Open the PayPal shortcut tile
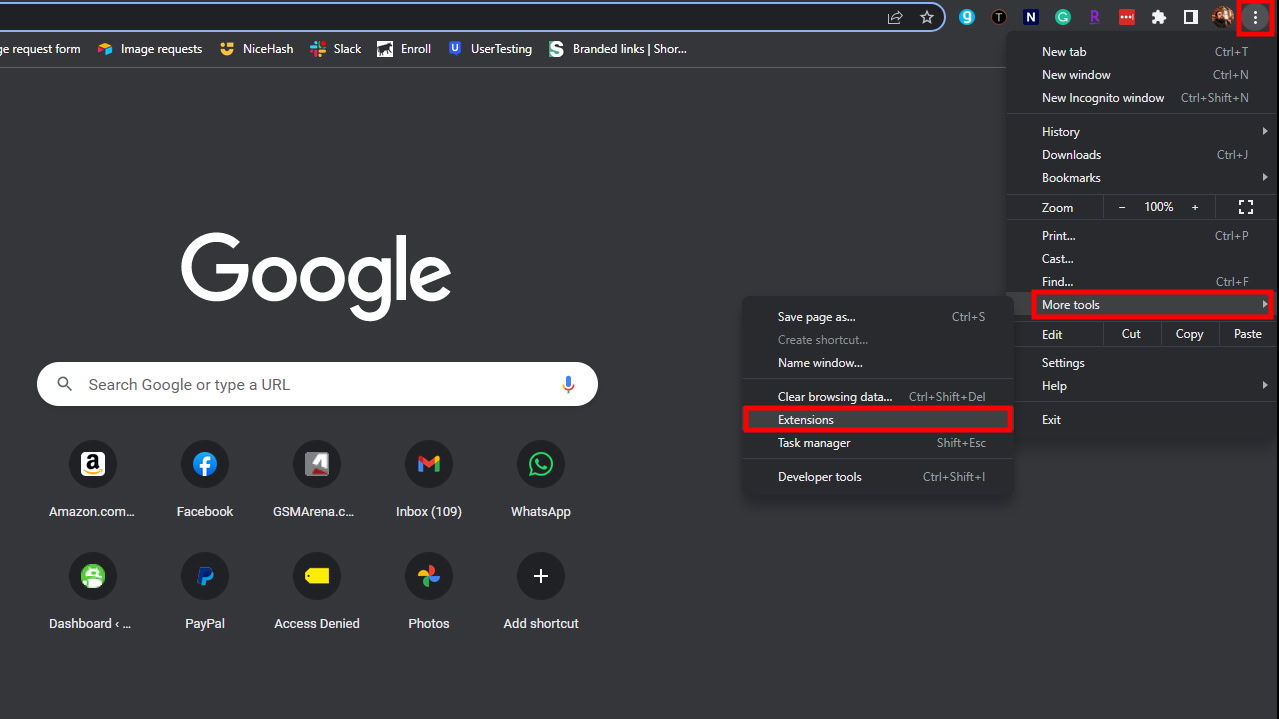The image size is (1279, 719). point(205,592)
